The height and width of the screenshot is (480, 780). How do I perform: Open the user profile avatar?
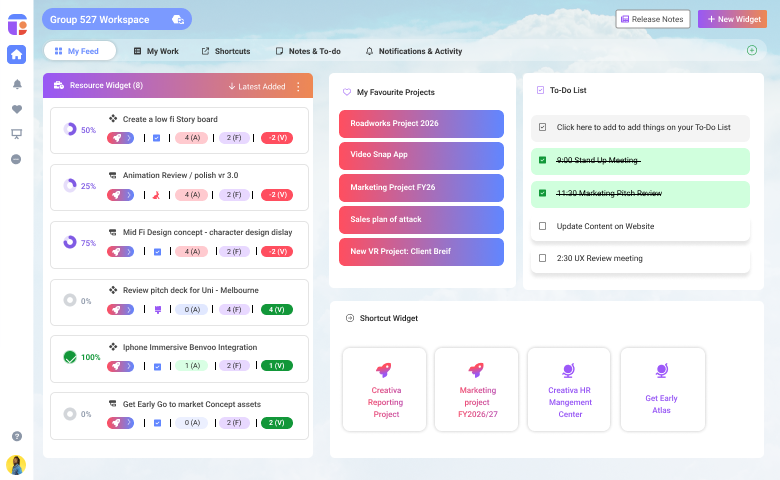tap(16, 465)
